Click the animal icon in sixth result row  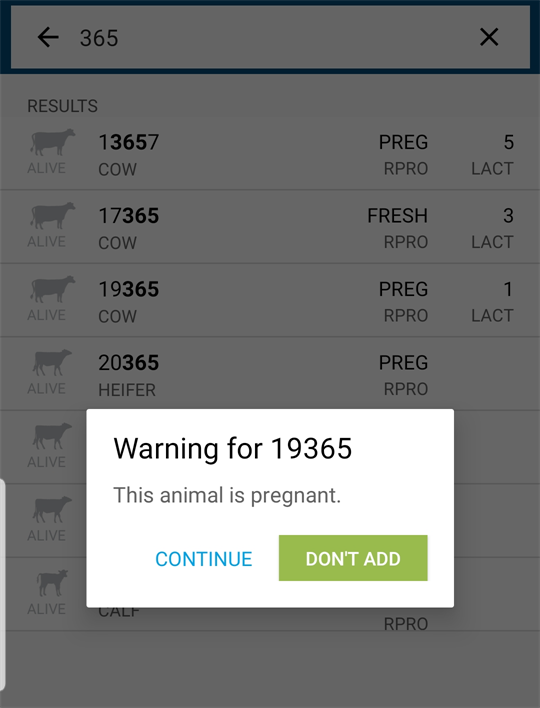coord(52,509)
